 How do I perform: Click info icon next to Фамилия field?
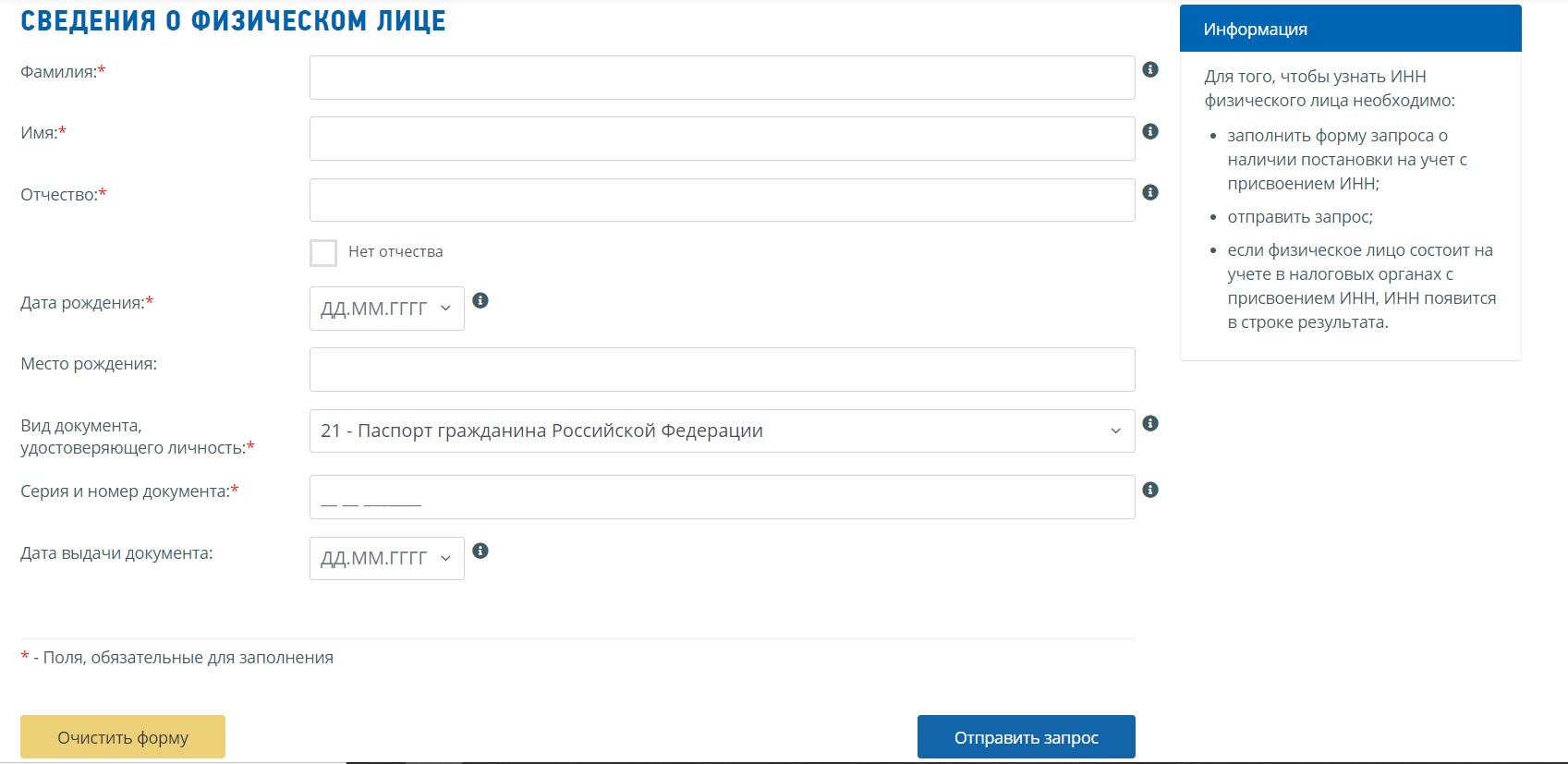pos(1150,69)
